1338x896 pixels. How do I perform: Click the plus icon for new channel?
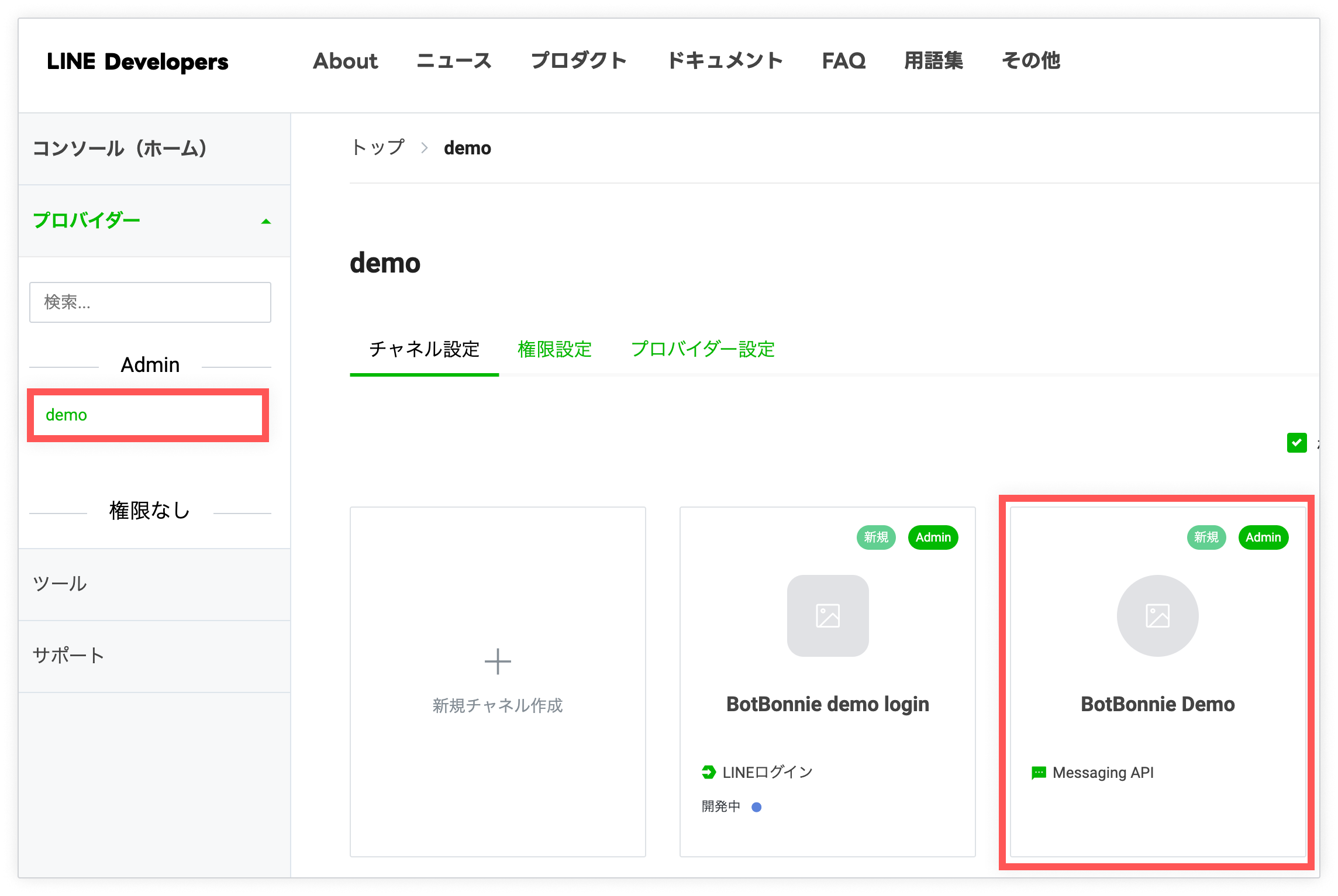498,661
